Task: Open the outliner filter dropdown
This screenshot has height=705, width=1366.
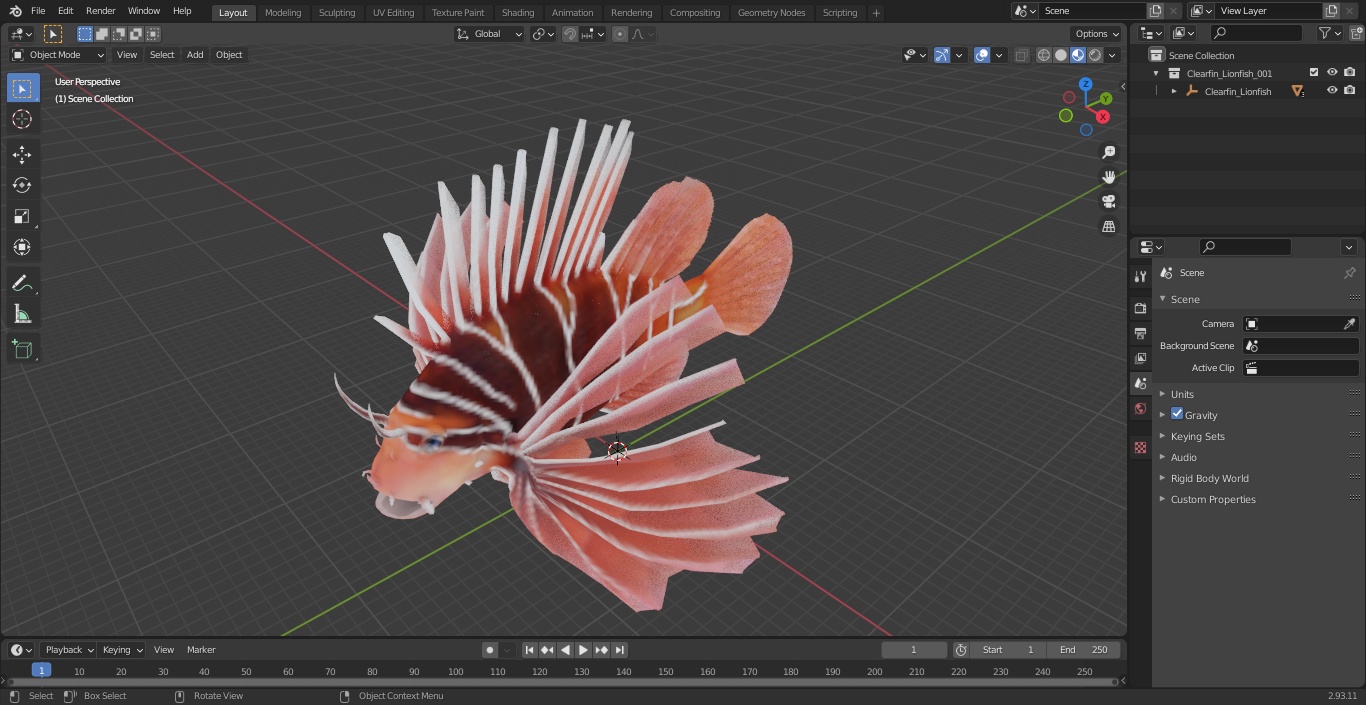Action: 1329,33
